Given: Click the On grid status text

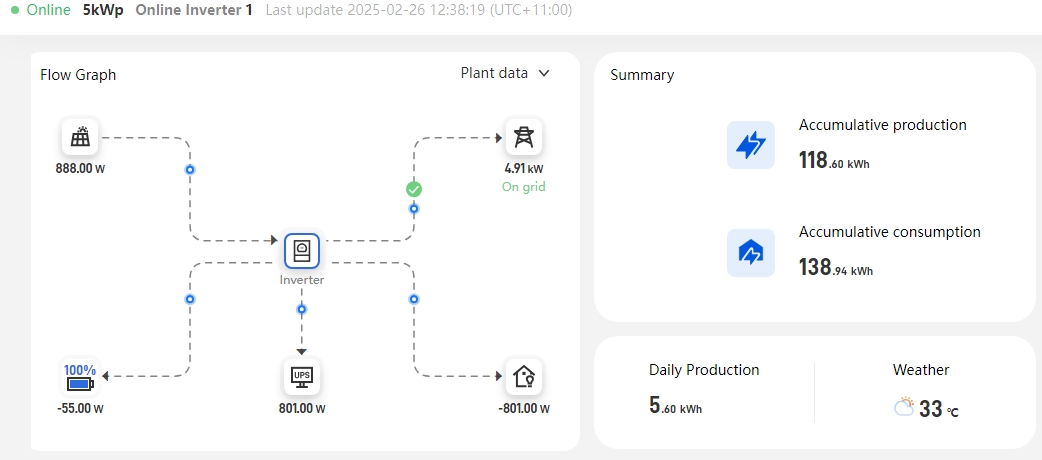Looking at the screenshot, I should coord(524,187).
